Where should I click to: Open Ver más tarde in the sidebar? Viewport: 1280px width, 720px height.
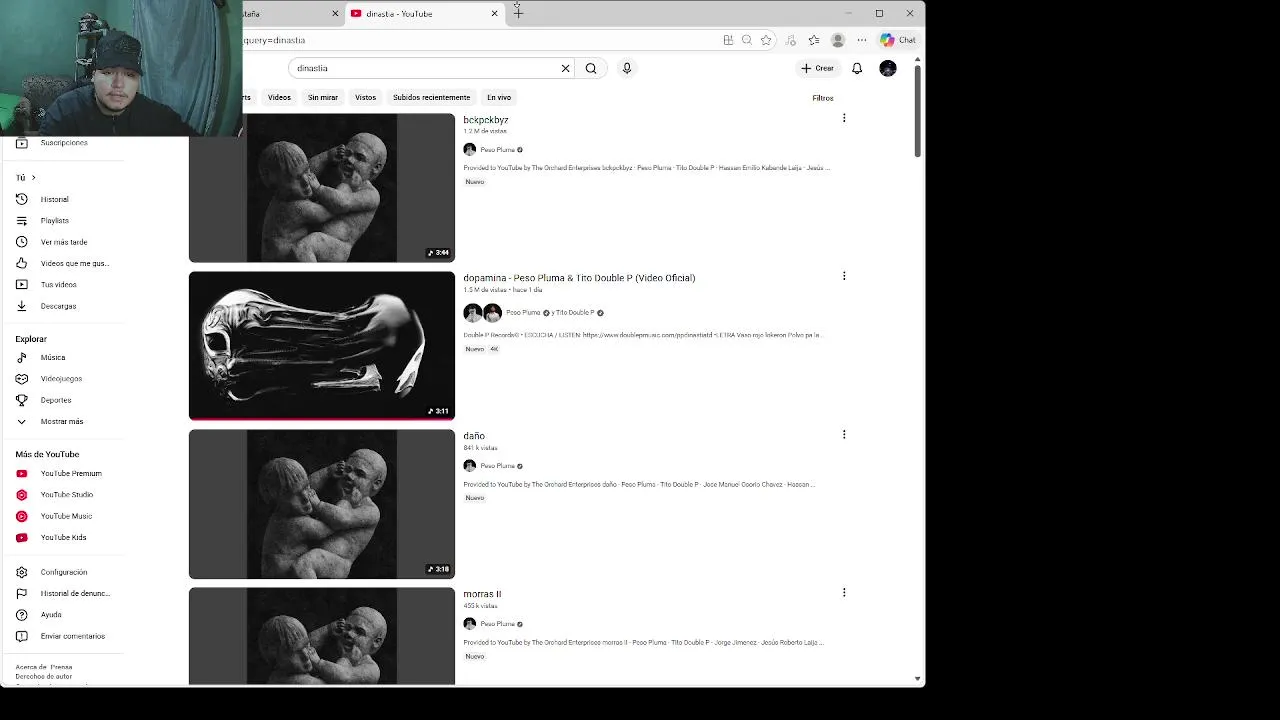point(62,242)
